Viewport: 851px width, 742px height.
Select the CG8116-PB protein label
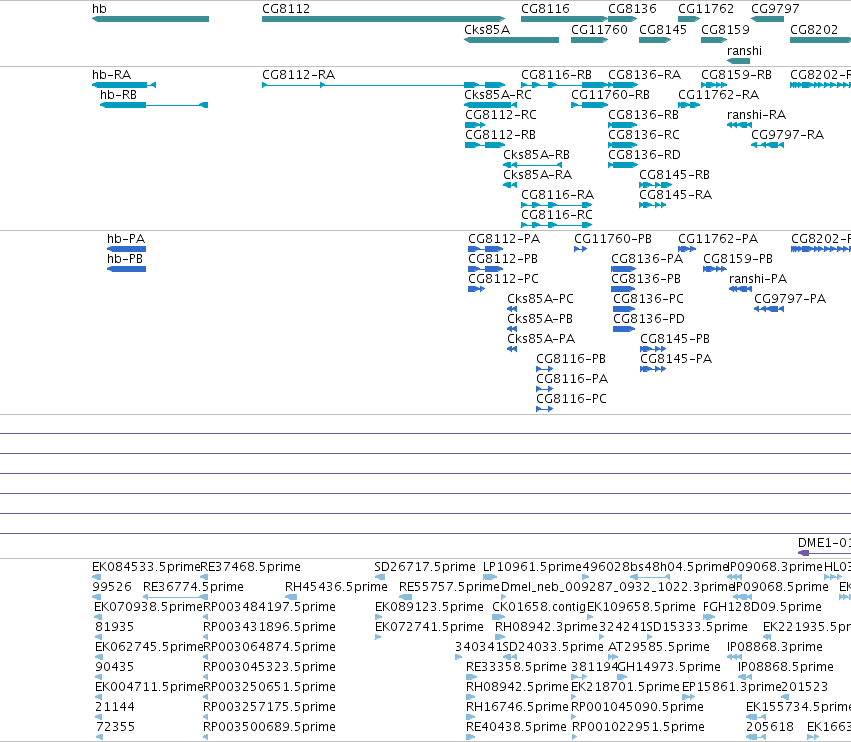click(x=571, y=359)
